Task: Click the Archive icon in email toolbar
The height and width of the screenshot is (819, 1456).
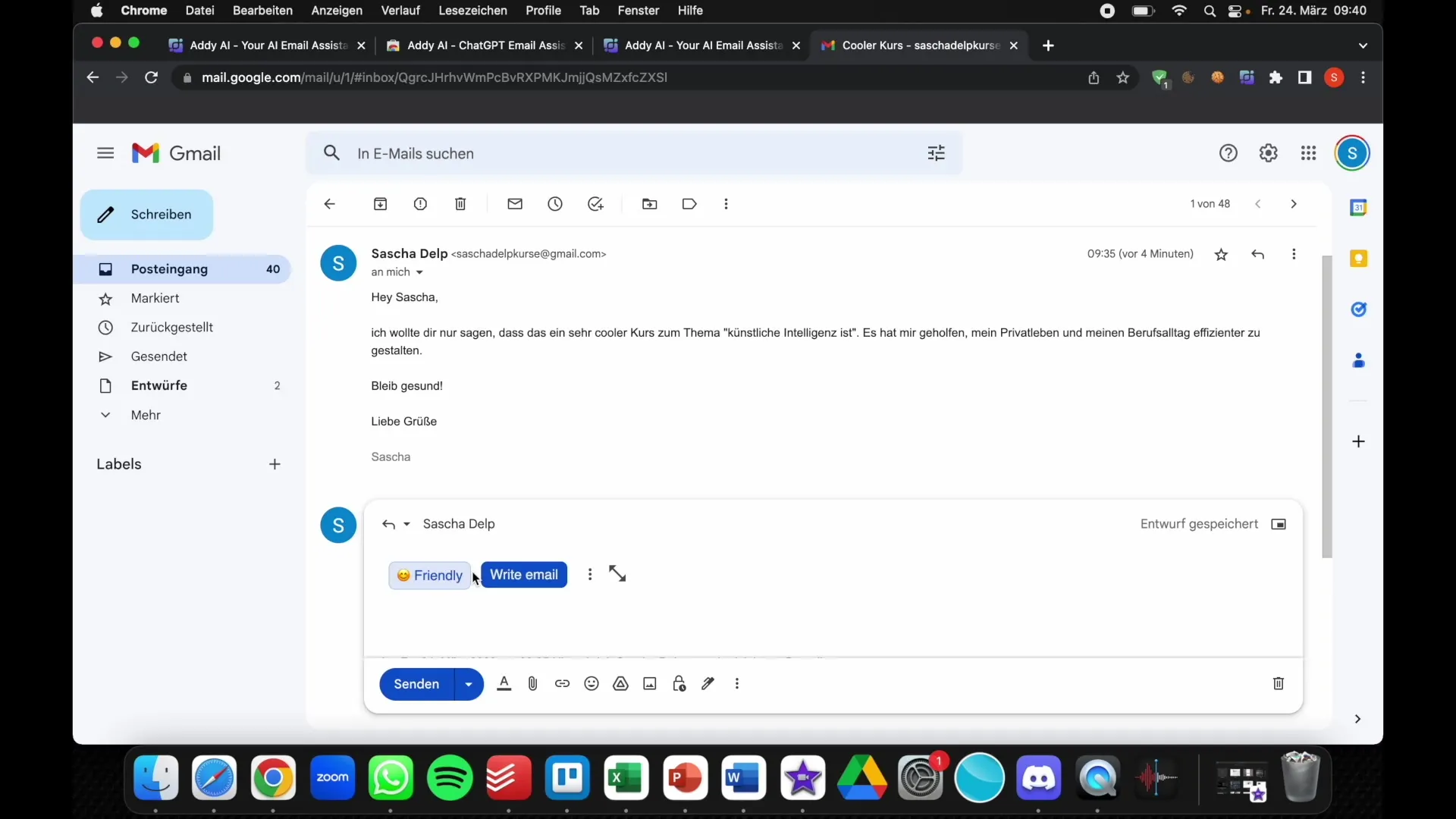Action: 380,204
